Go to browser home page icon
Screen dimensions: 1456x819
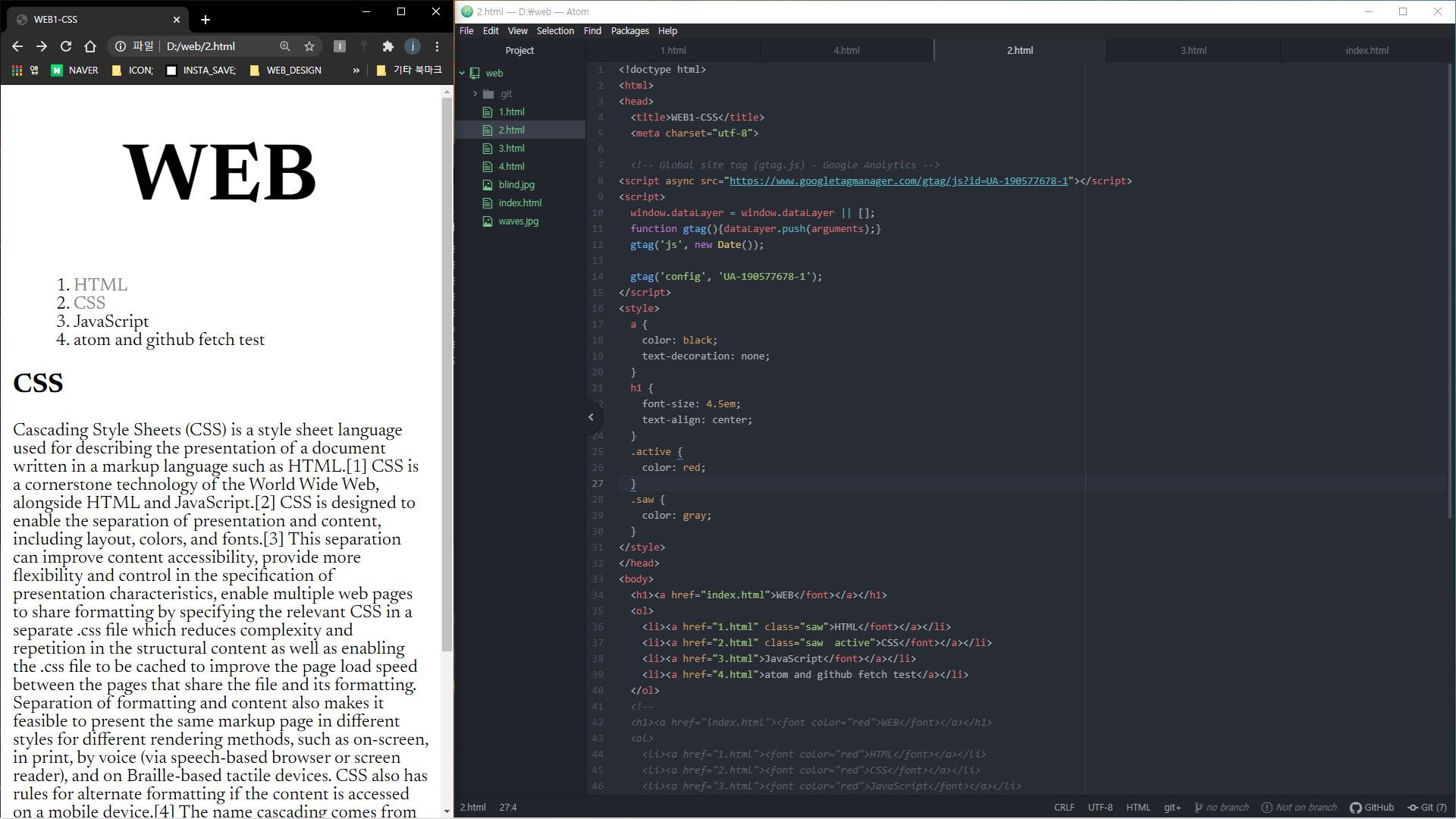90,46
